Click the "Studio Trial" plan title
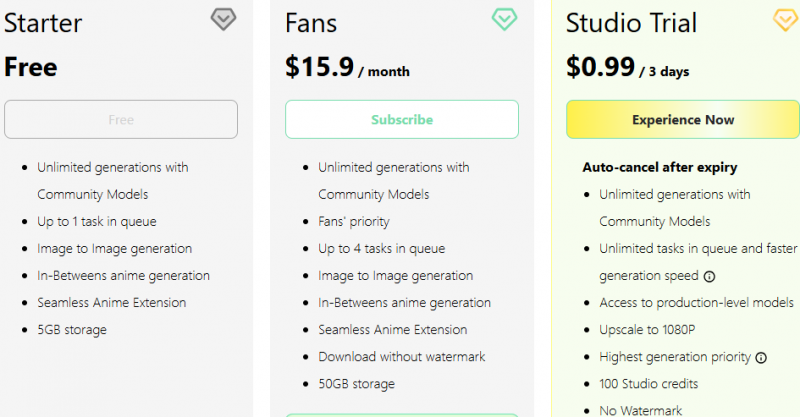Viewport: 800px width, 417px height. pos(631,23)
